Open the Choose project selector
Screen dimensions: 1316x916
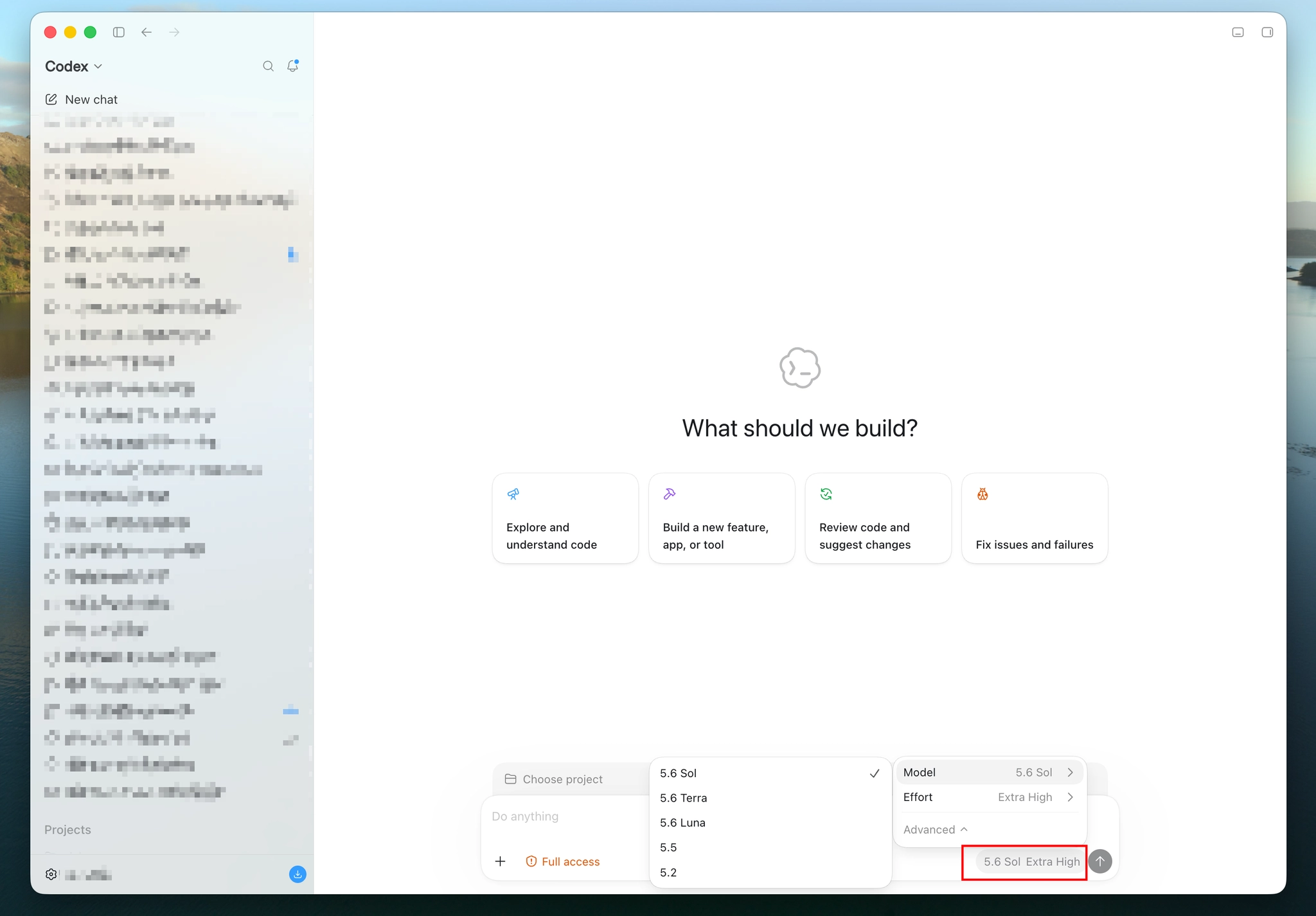[554, 779]
